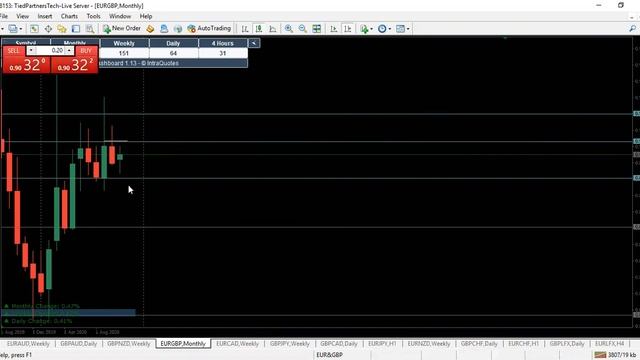640x360 pixels.
Task: Click the EUR&GBP status bar text
Action: click(x=329, y=355)
